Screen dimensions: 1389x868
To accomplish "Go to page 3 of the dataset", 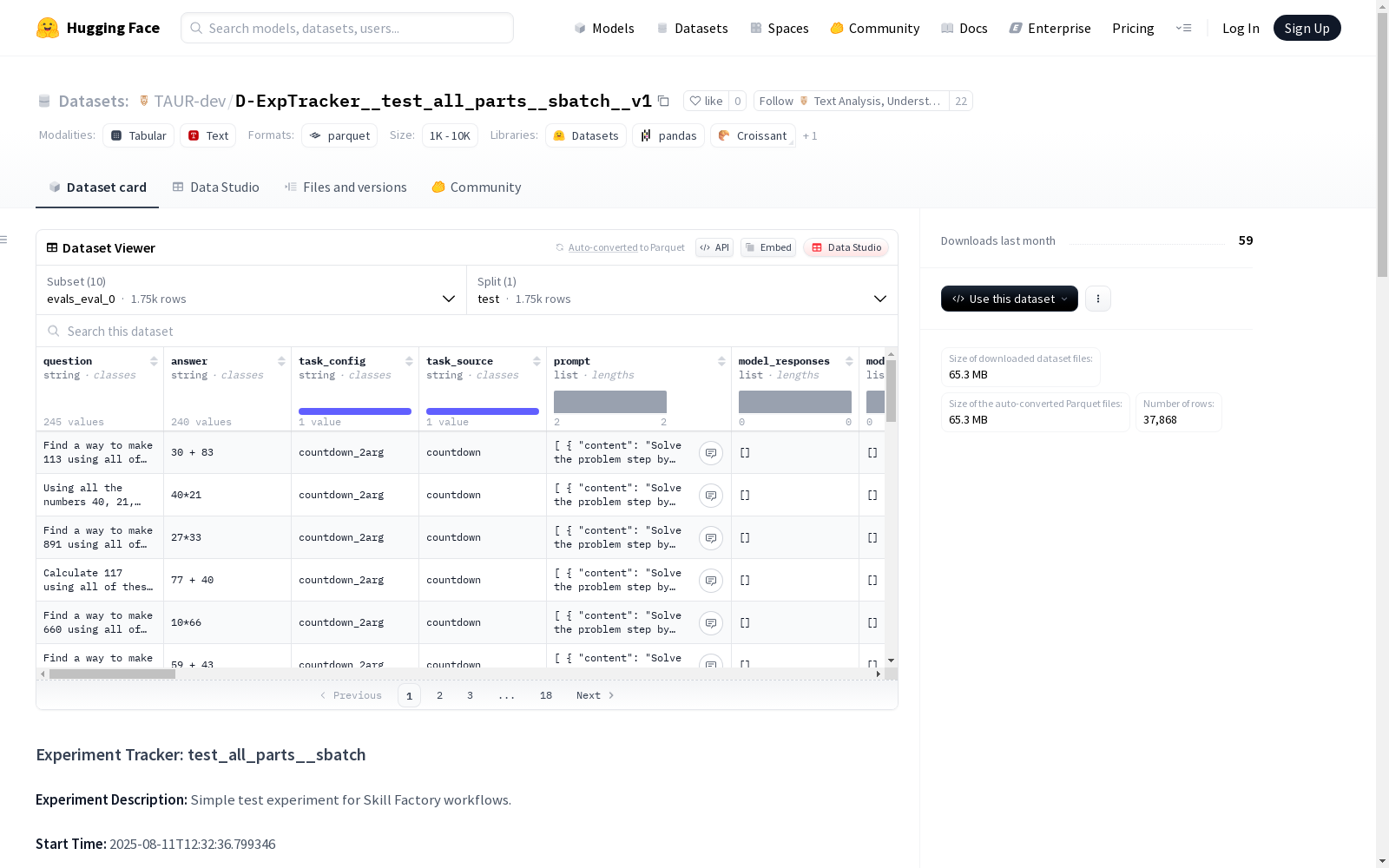I will tap(471, 695).
